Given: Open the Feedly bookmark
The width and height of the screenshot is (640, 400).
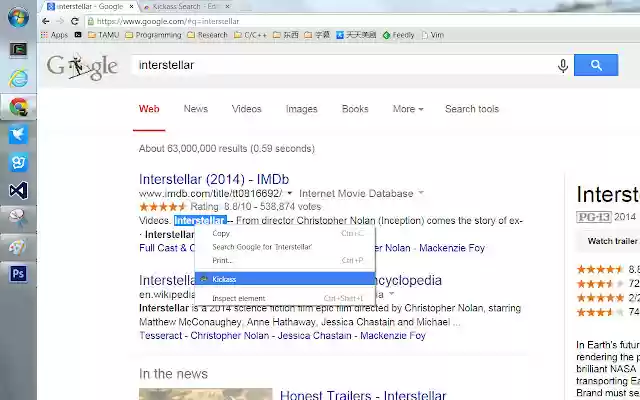Looking at the screenshot, I should click(x=399, y=35).
